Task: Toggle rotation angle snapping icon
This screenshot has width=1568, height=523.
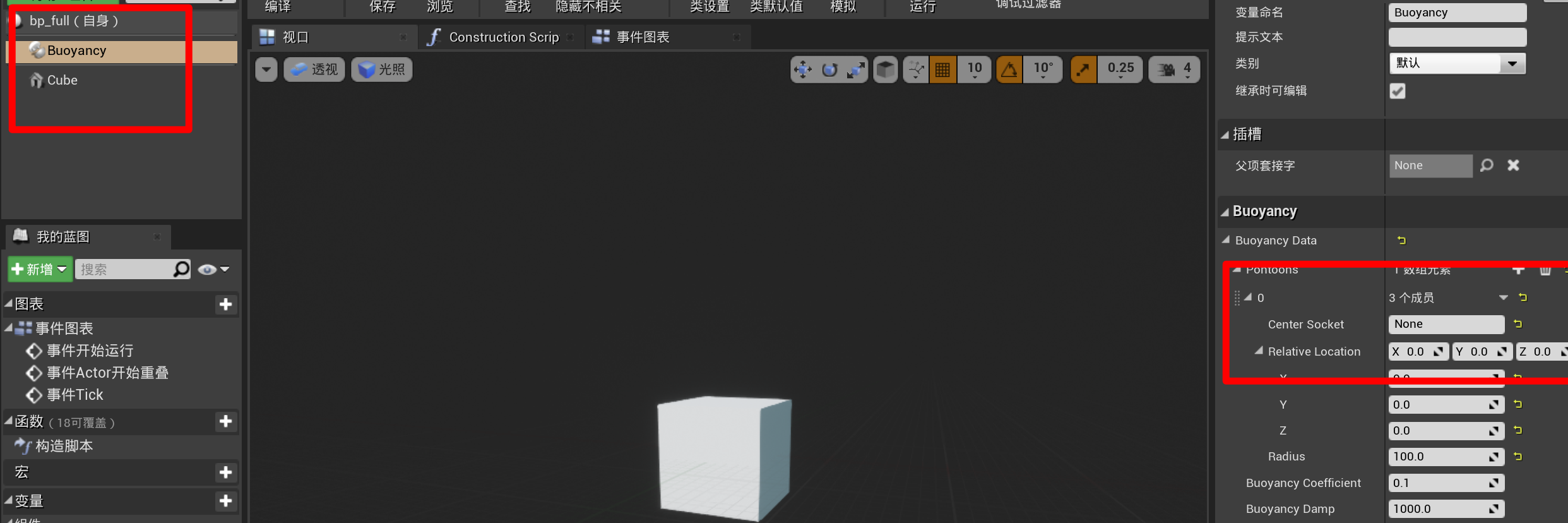Action: point(1009,69)
